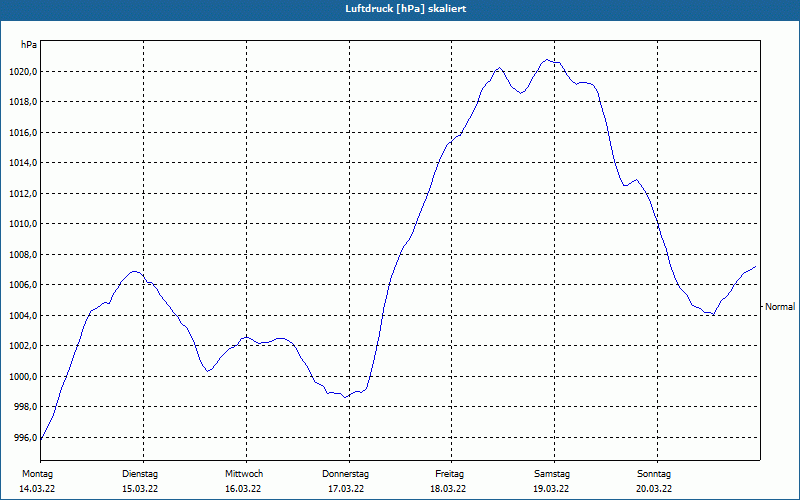Click the date 18.03.22
Image resolution: width=800 pixels, height=500 pixels.
448,489
